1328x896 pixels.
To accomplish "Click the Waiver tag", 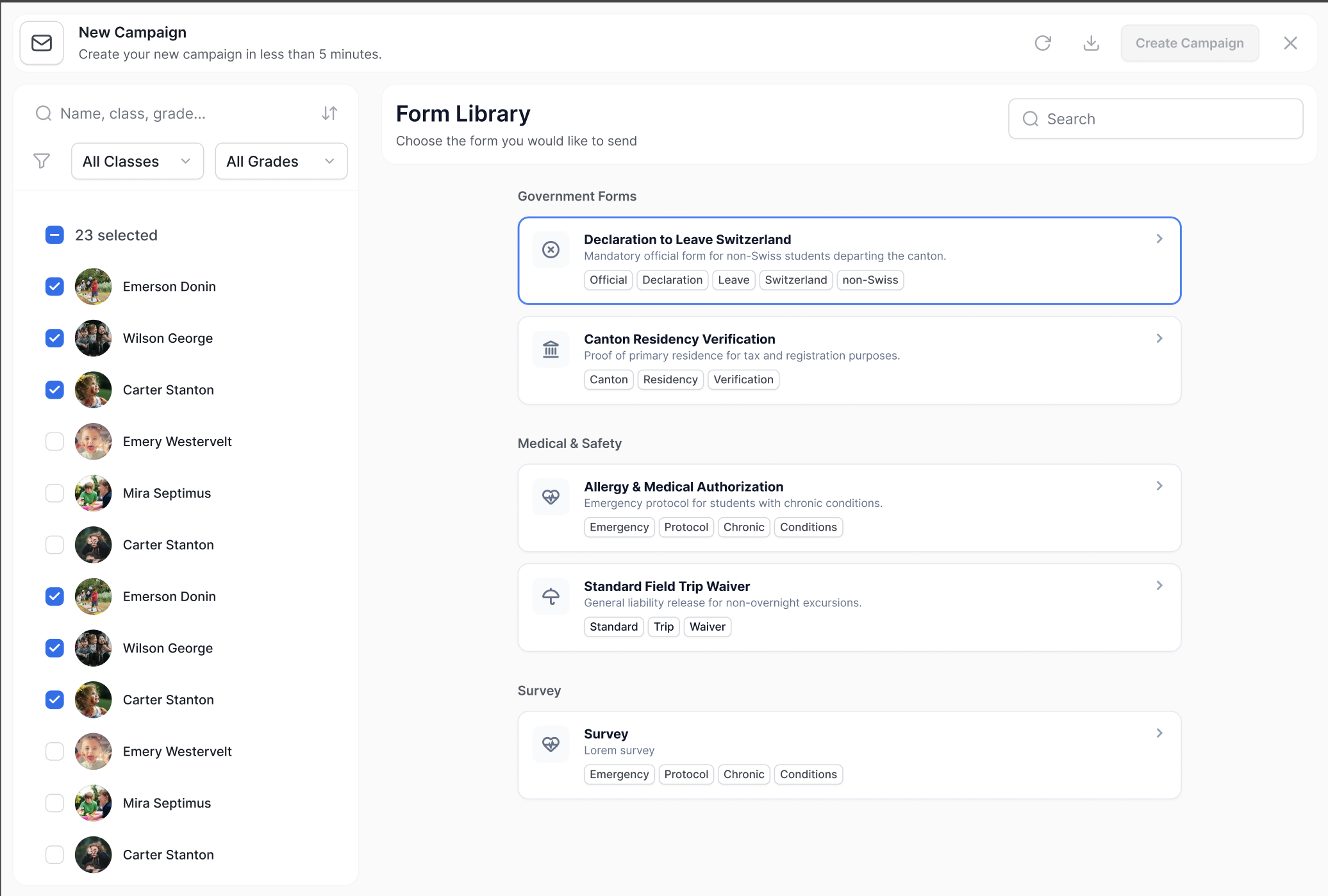I will pyautogui.click(x=707, y=627).
